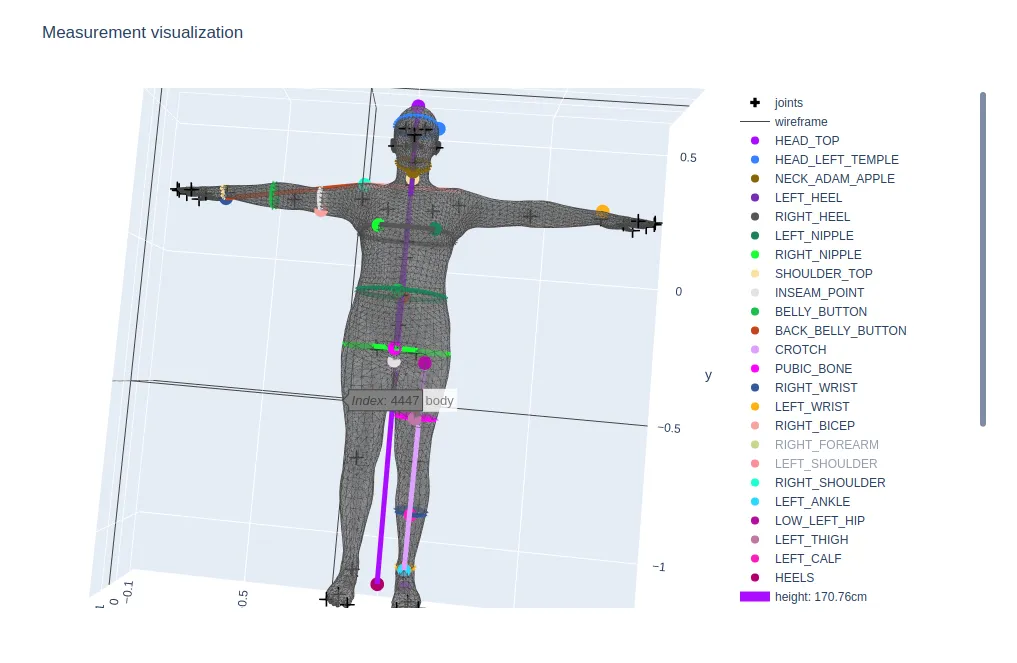Hide LEFT_ANKLE legend entry
This screenshot has height=663, width=1017.
[x=812, y=501]
